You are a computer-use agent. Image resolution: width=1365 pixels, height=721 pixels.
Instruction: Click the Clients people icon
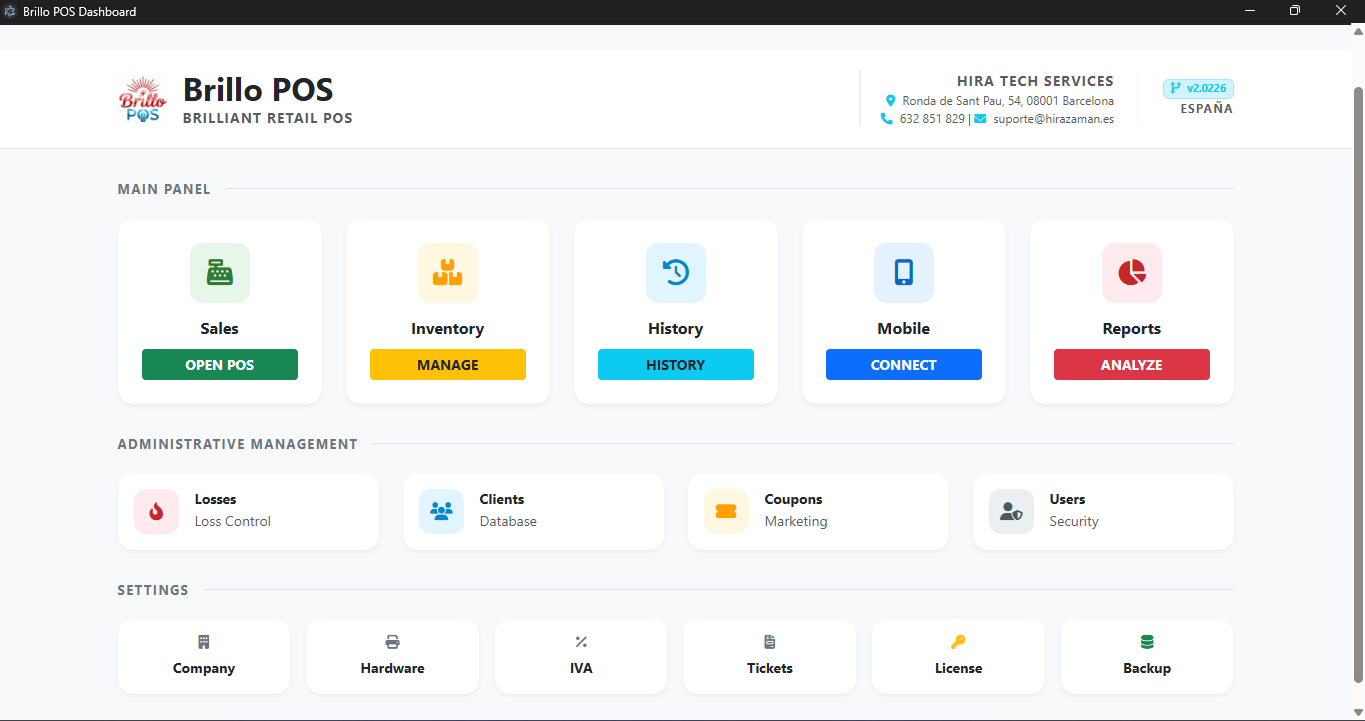(441, 511)
